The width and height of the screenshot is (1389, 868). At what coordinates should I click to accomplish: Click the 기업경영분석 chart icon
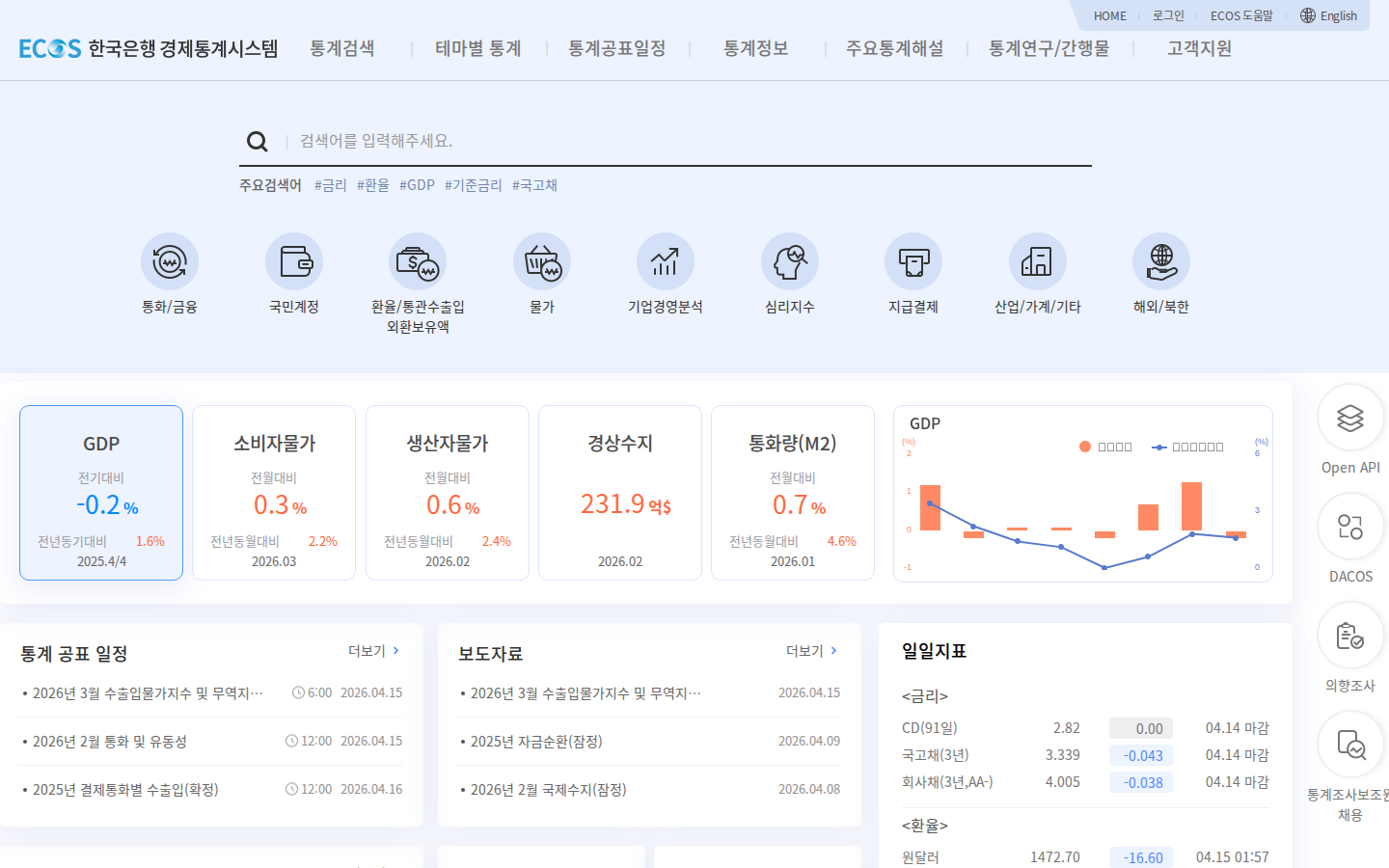[x=666, y=261]
